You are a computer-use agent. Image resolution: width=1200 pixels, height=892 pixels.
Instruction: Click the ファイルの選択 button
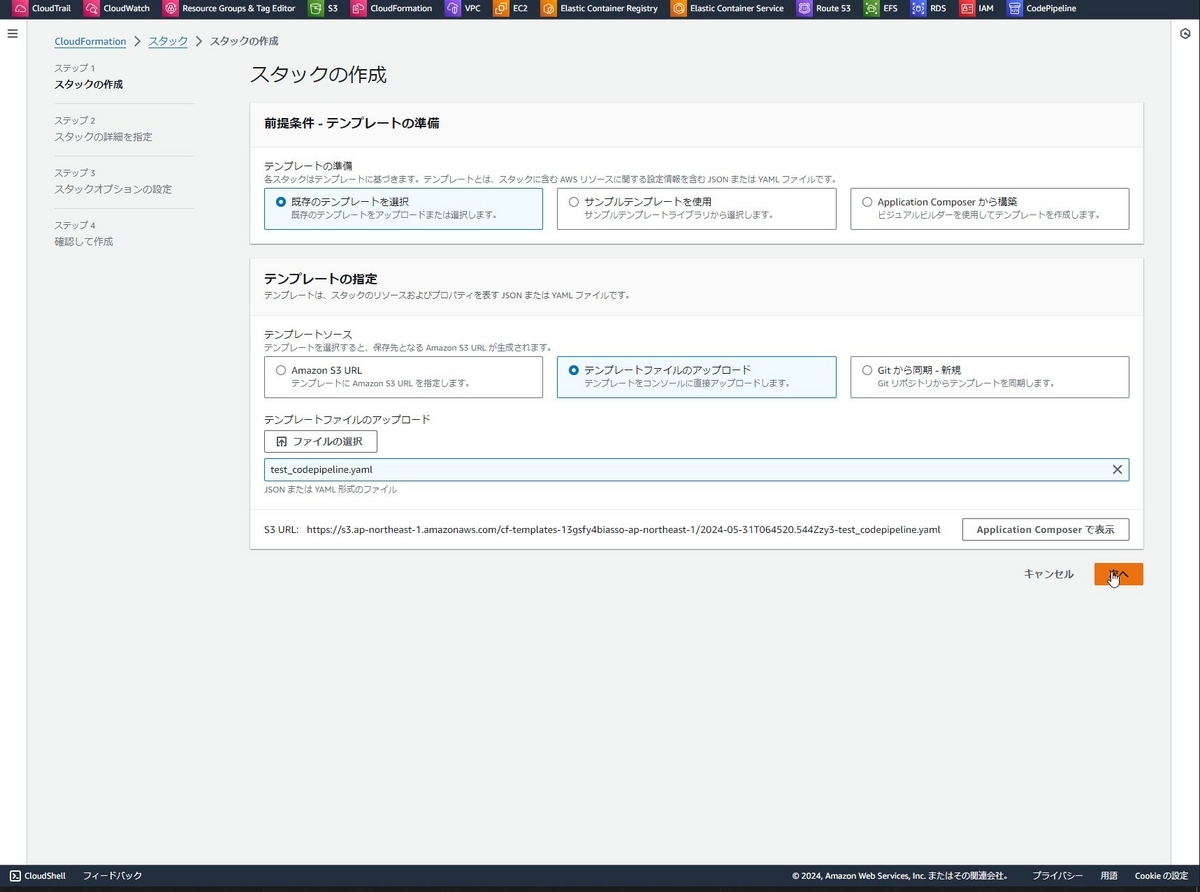coord(320,441)
